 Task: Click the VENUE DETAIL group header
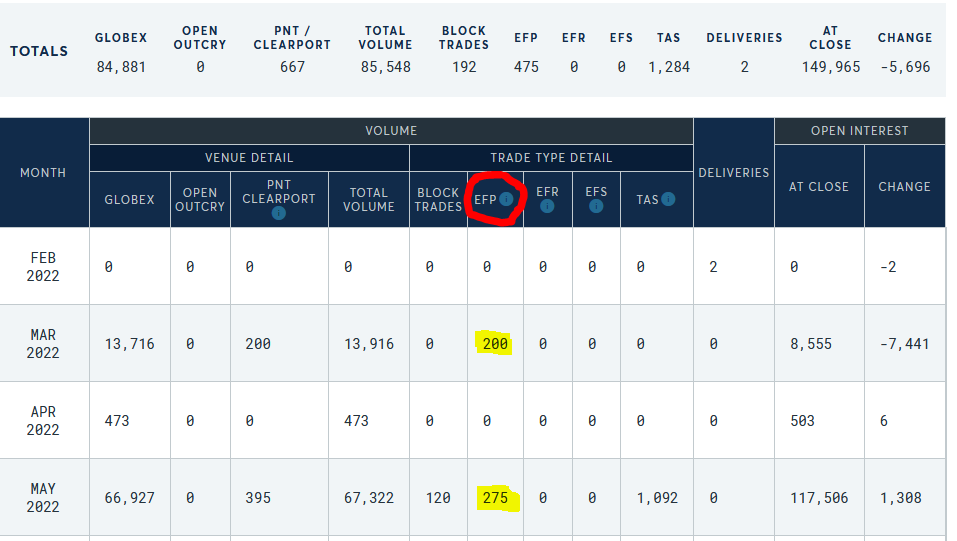click(249, 158)
